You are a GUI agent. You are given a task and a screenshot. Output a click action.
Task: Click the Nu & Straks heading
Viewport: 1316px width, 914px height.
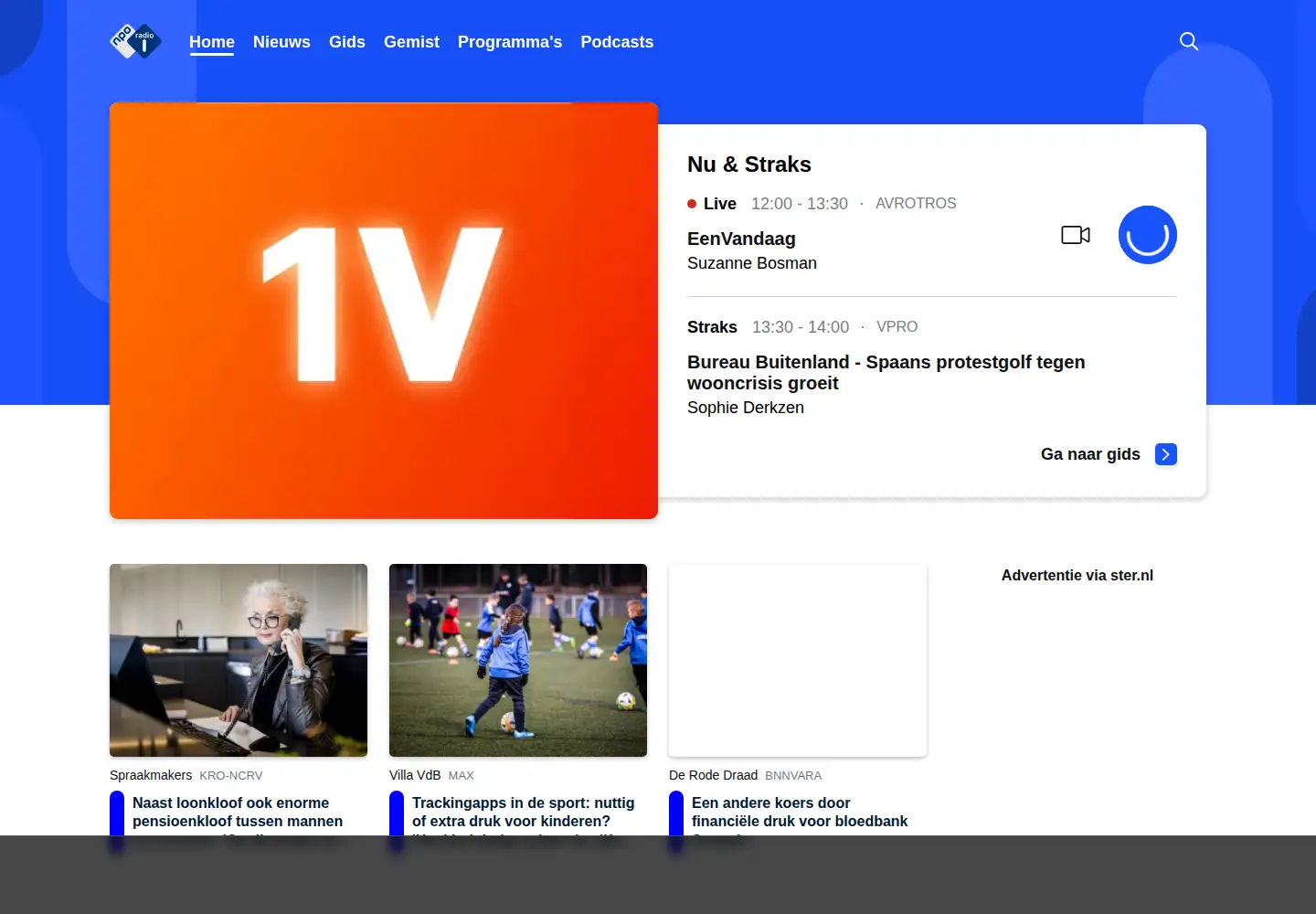[x=749, y=165]
